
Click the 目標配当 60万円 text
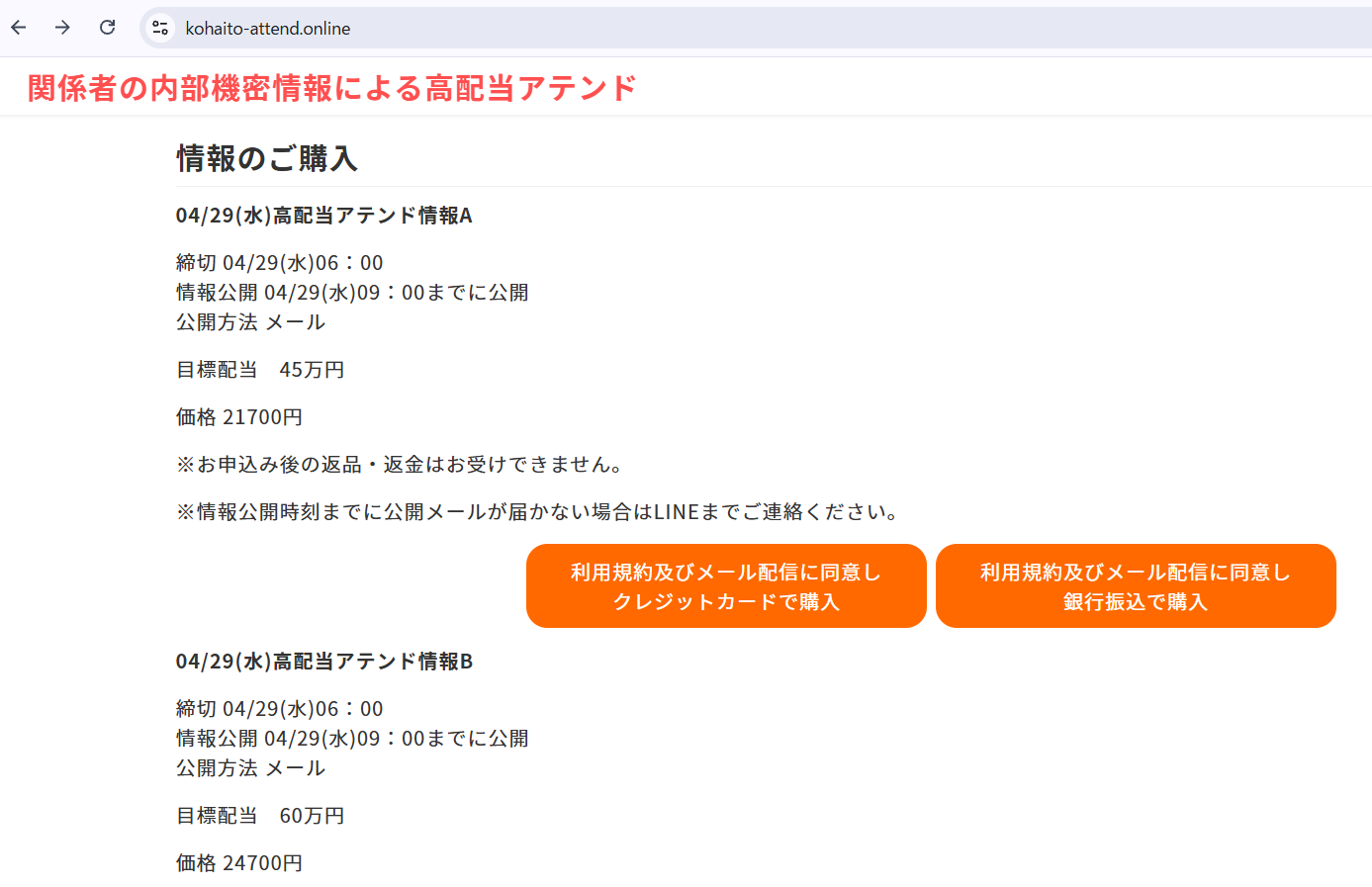point(260,816)
